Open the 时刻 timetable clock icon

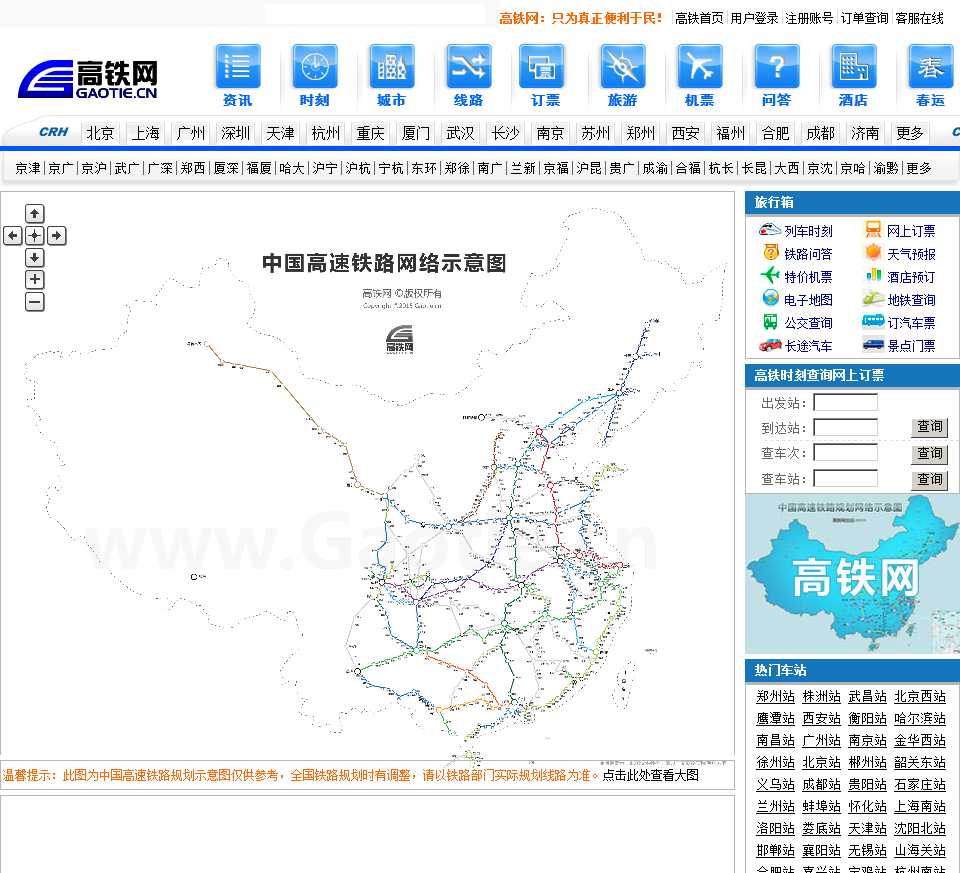(315, 67)
